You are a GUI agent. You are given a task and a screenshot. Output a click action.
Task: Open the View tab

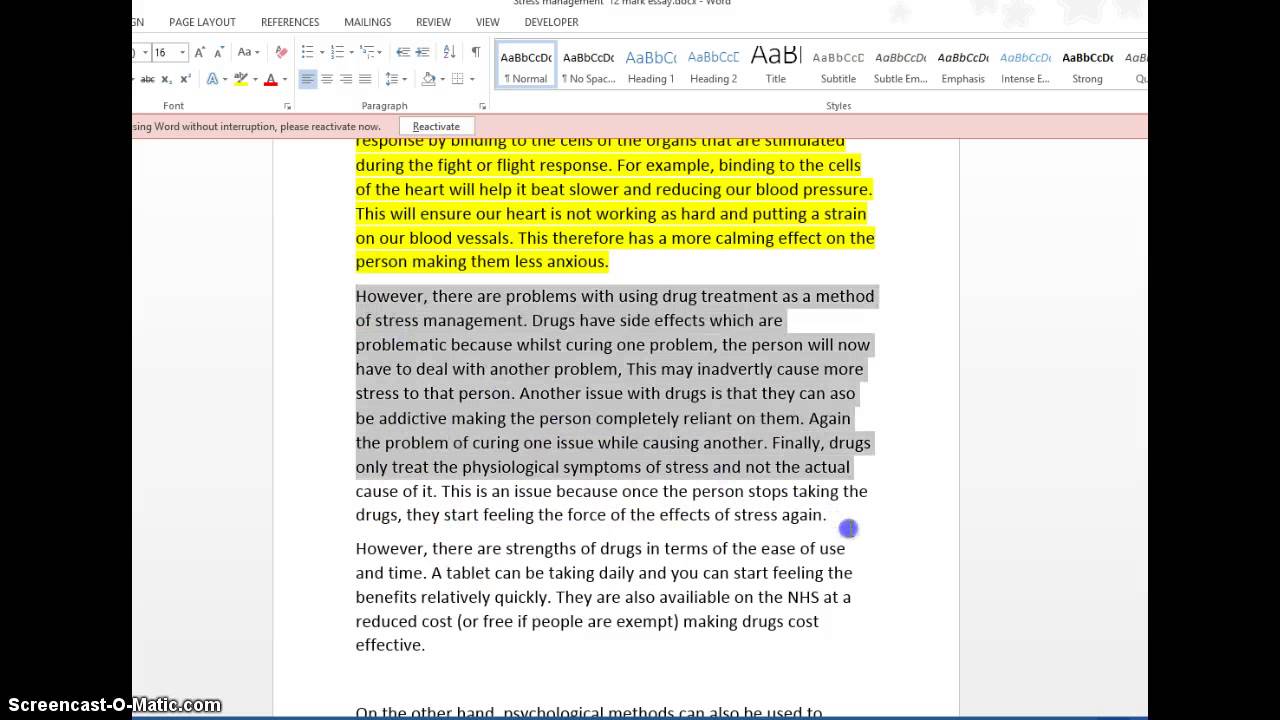coord(488,22)
